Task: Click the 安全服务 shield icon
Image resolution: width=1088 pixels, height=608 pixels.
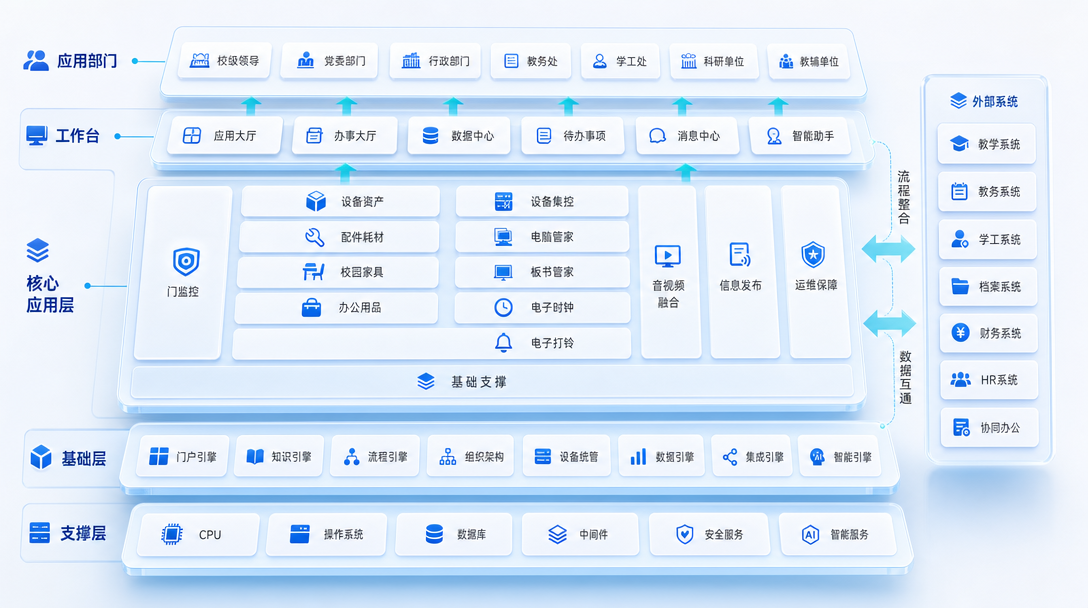Action: pyautogui.click(x=685, y=534)
